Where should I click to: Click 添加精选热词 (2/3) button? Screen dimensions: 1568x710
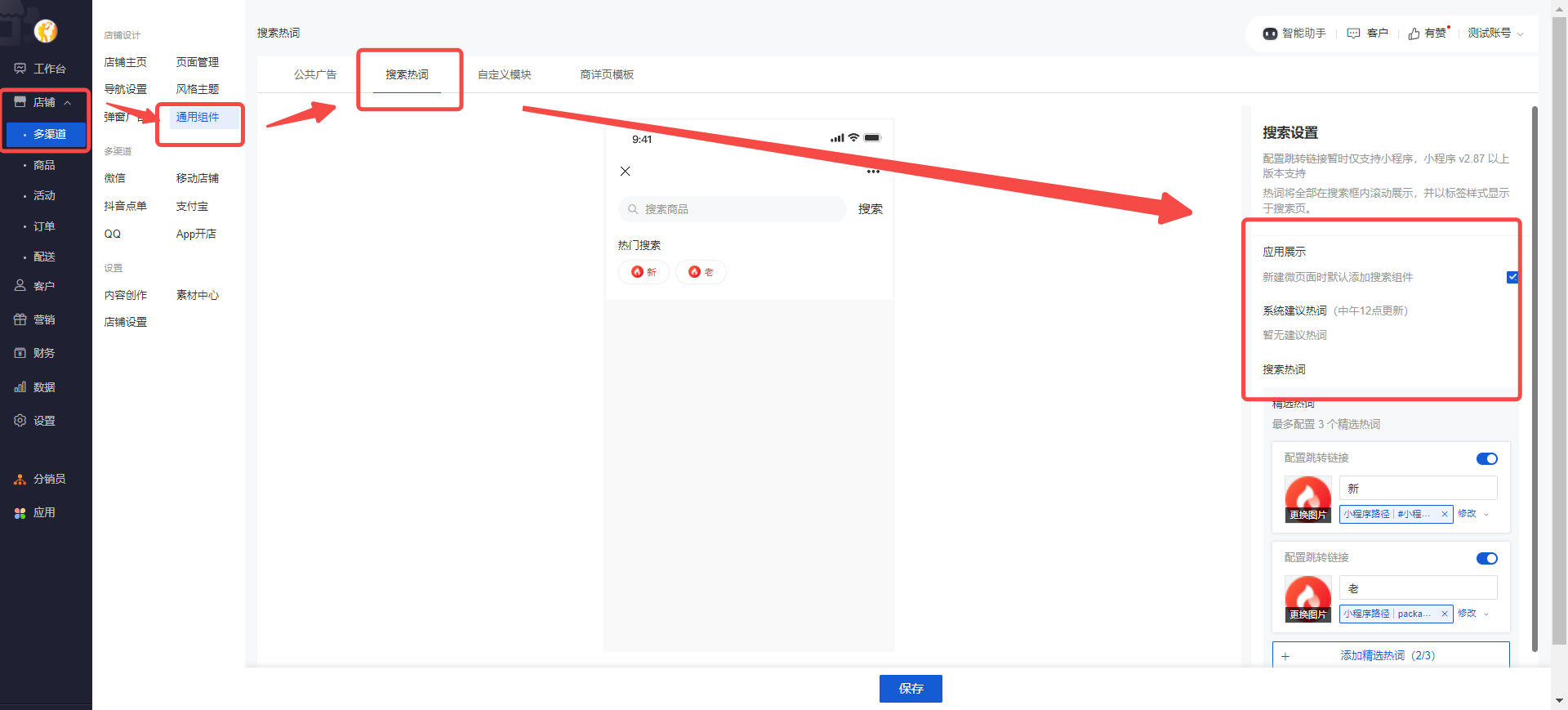coord(1390,655)
